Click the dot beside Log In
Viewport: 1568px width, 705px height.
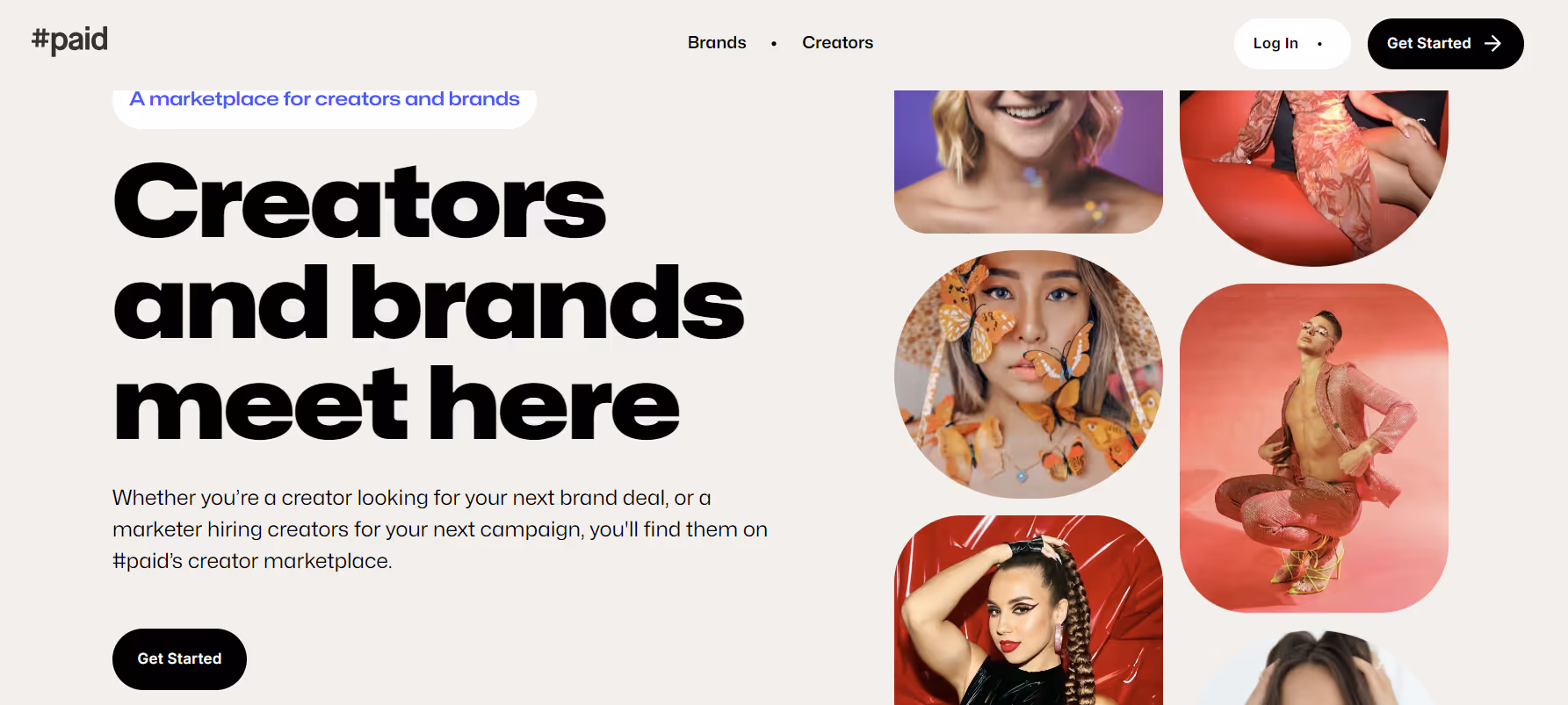point(1319,44)
